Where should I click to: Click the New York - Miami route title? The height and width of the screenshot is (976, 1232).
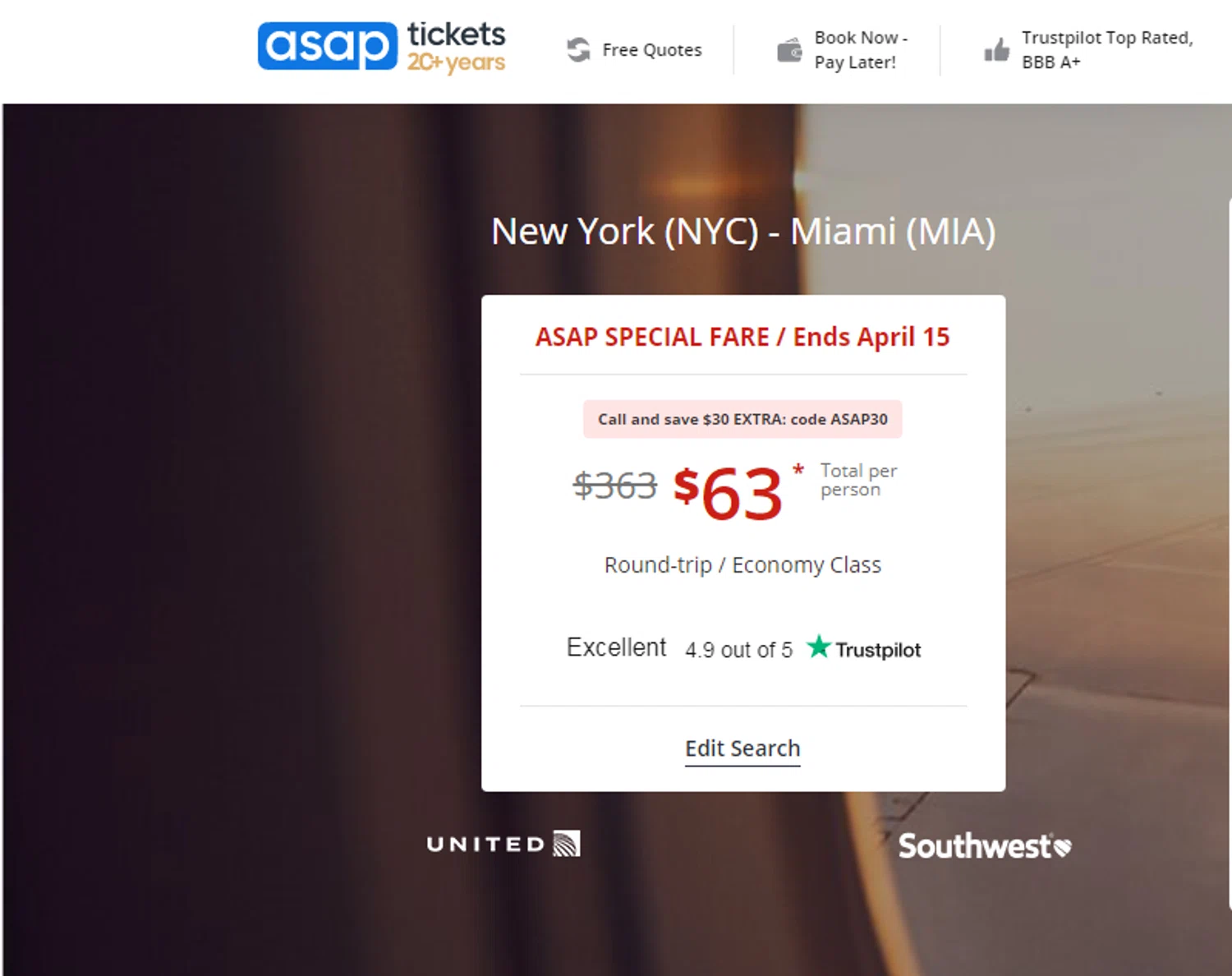[742, 232]
